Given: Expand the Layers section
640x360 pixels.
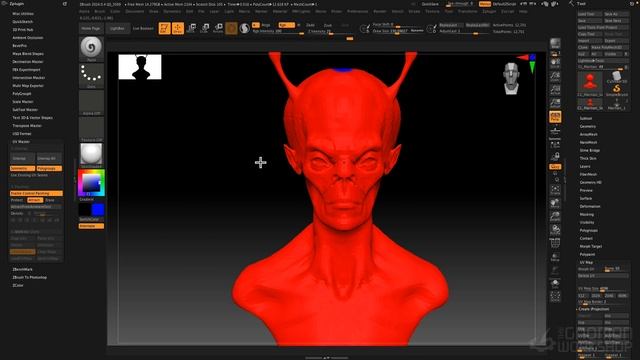Looking at the screenshot, I should click(x=585, y=166).
